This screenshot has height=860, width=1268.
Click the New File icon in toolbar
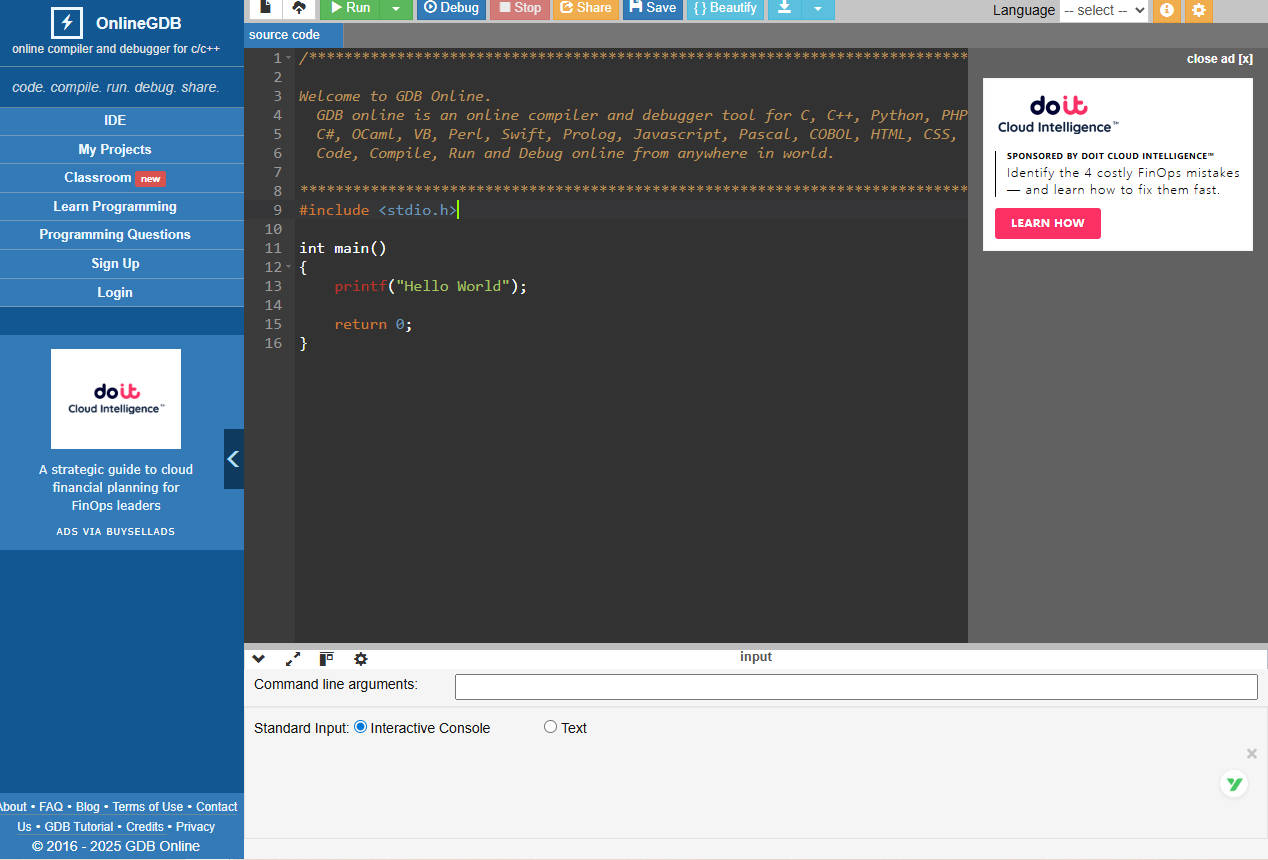[265, 8]
